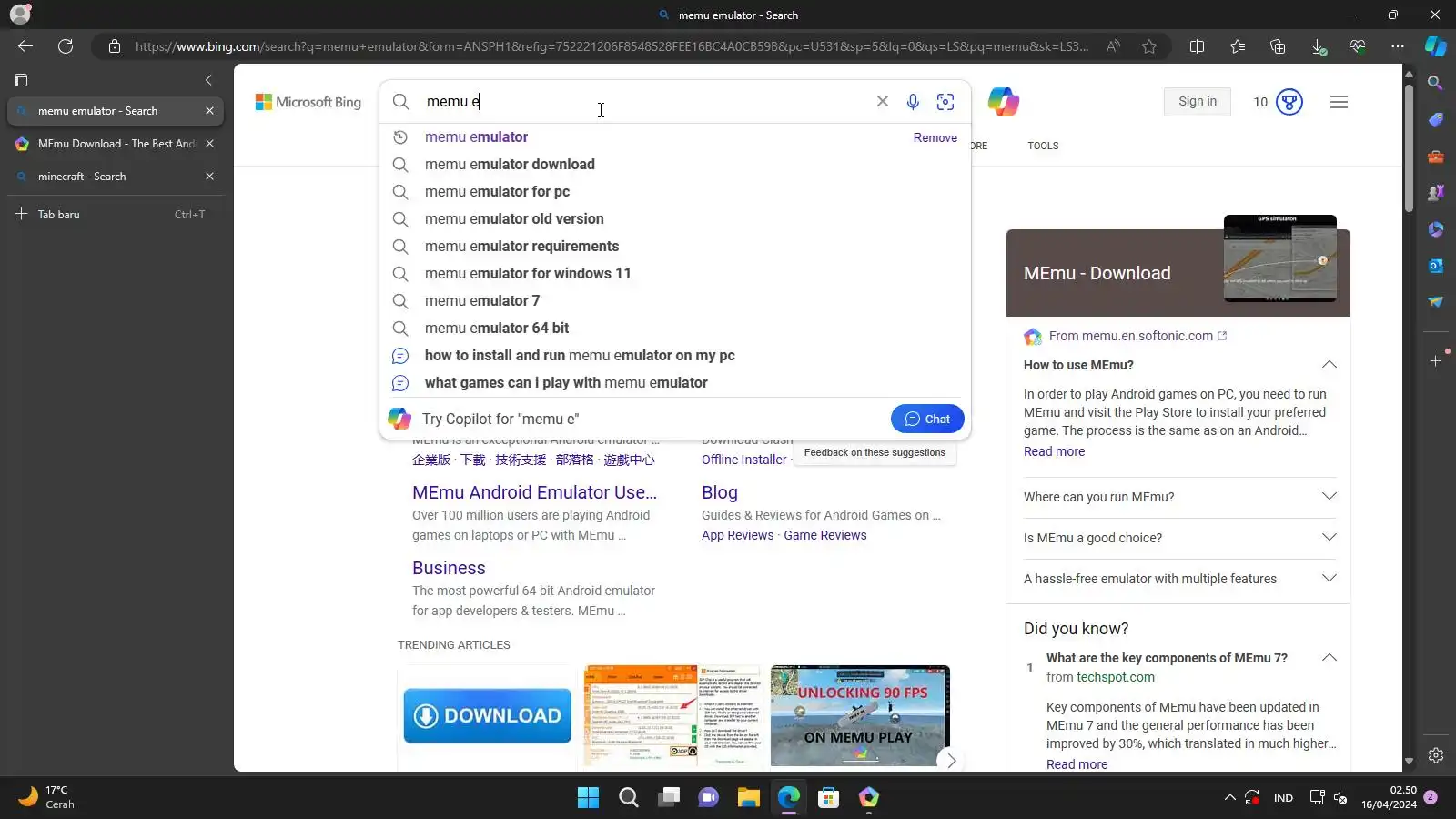Viewport: 1456px width, 819px height.
Task: Remove the 'memu emulator' history suggestion
Action: [x=935, y=137]
